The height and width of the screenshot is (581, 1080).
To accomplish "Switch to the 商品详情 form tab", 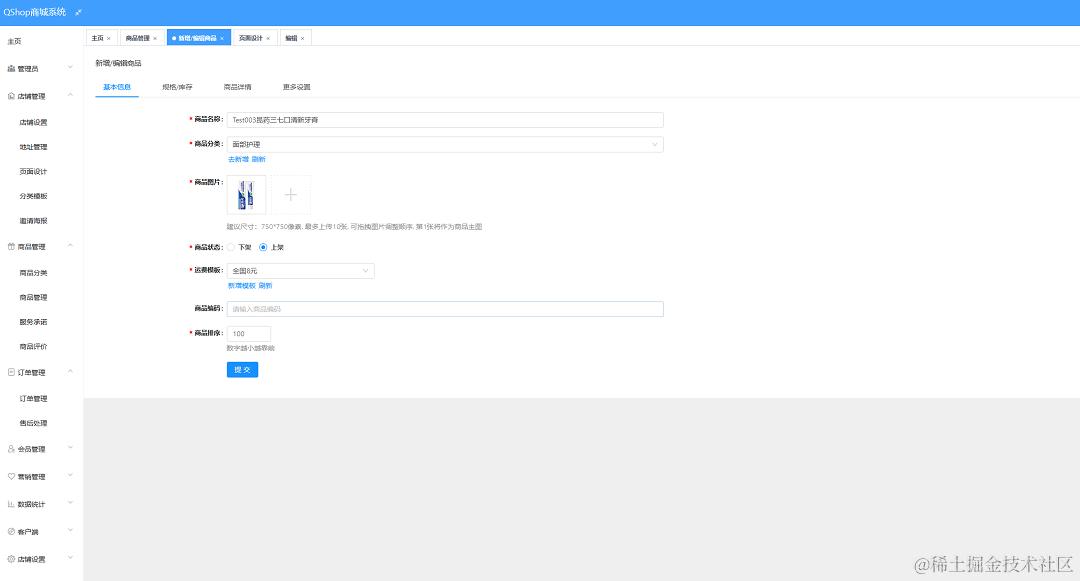I will [238, 87].
